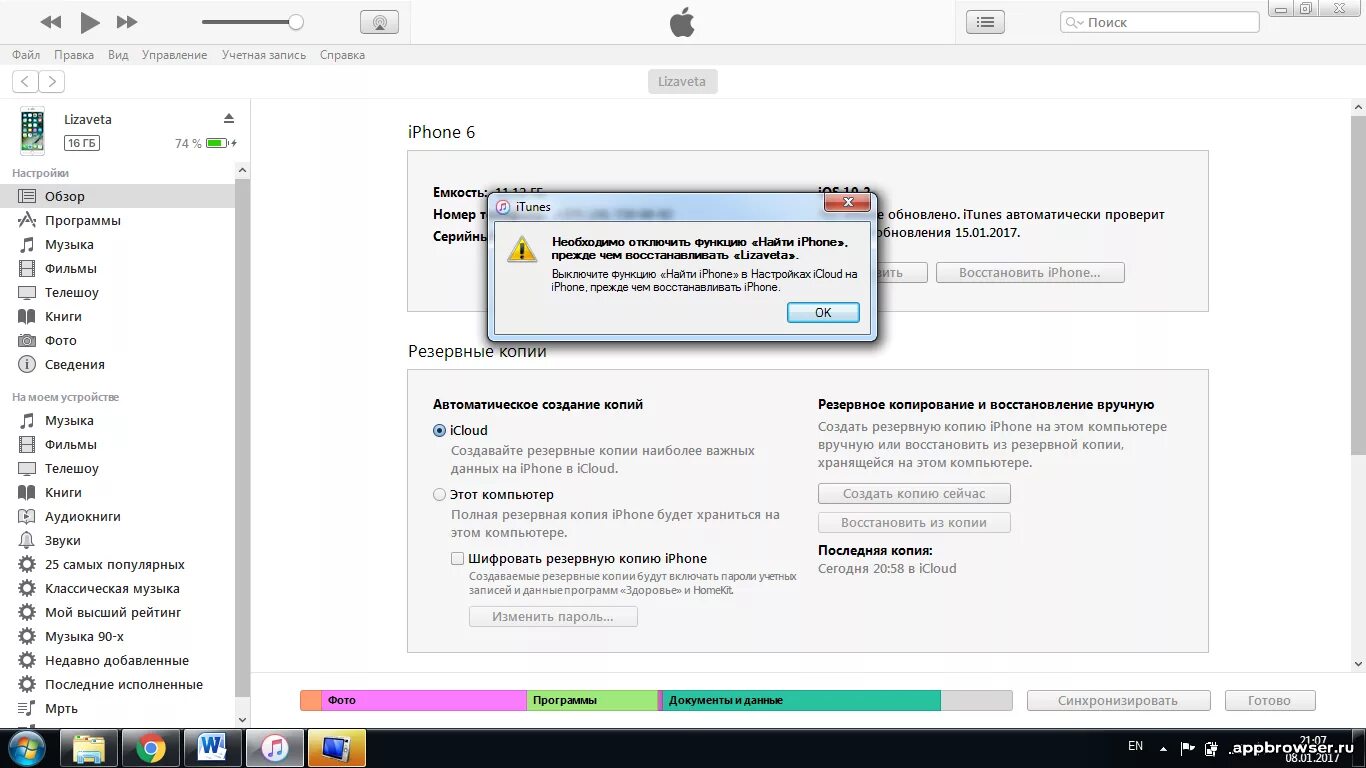The width and height of the screenshot is (1366, 768).
Task: Open the Справка menu
Action: coord(342,55)
